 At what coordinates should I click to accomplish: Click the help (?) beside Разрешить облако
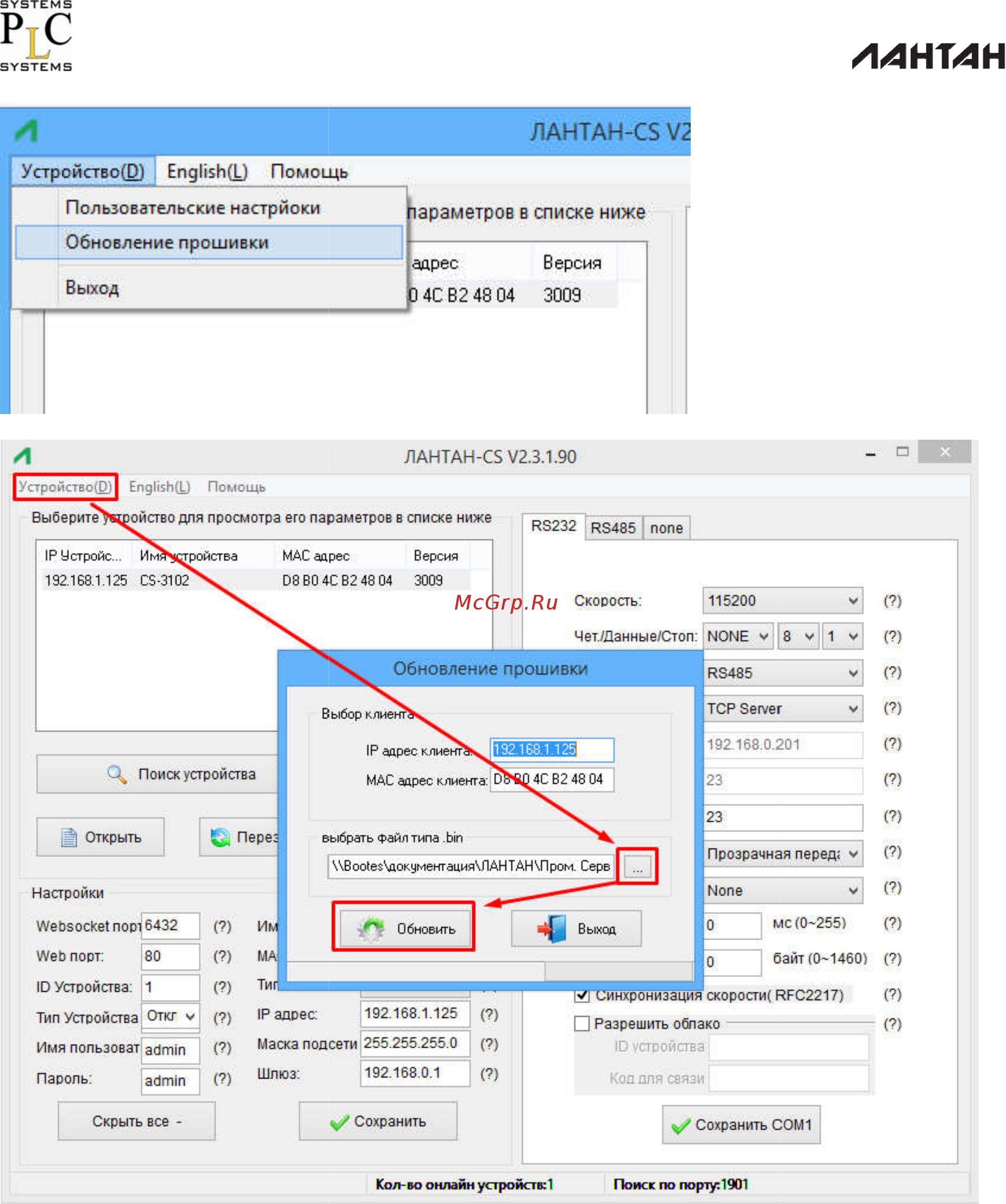point(893,1024)
